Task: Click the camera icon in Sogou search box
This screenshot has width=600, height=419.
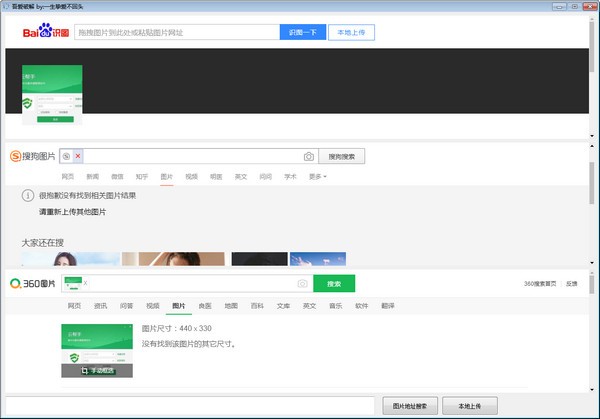Action: tap(309, 157)
